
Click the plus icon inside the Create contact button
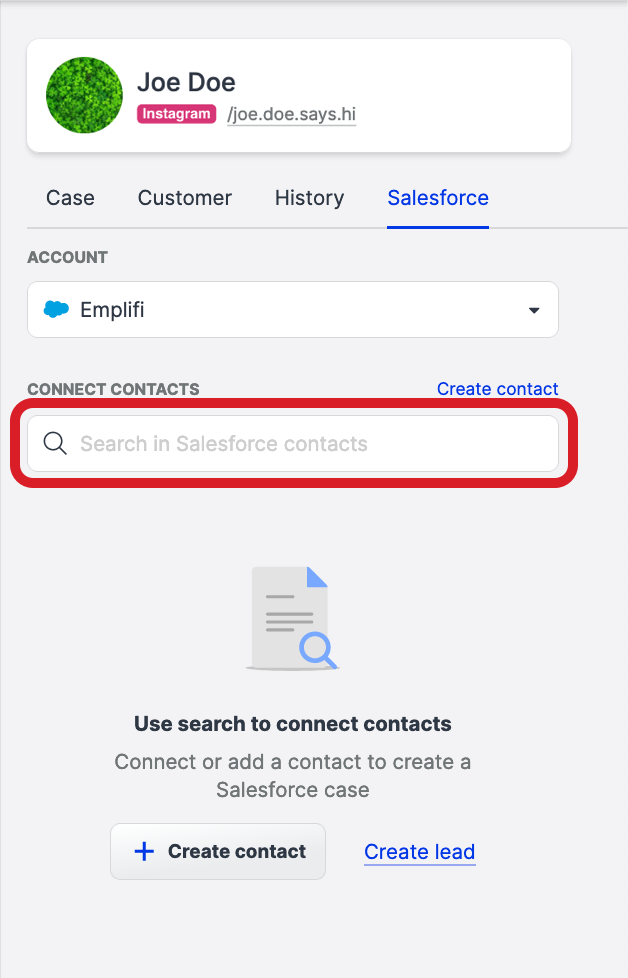tap(145, 851)
